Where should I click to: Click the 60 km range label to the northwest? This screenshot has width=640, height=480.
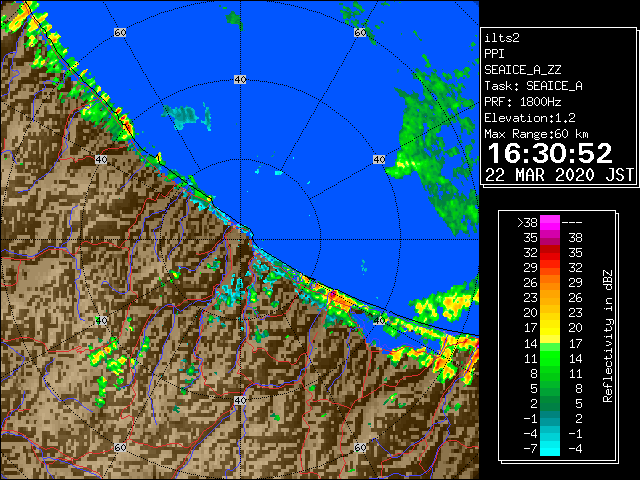point(120,32)
